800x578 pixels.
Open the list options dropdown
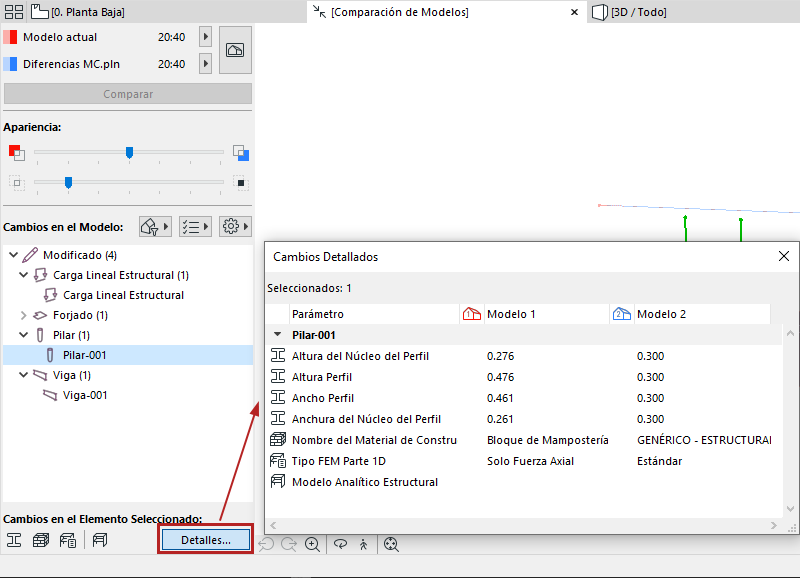[195, 227]
